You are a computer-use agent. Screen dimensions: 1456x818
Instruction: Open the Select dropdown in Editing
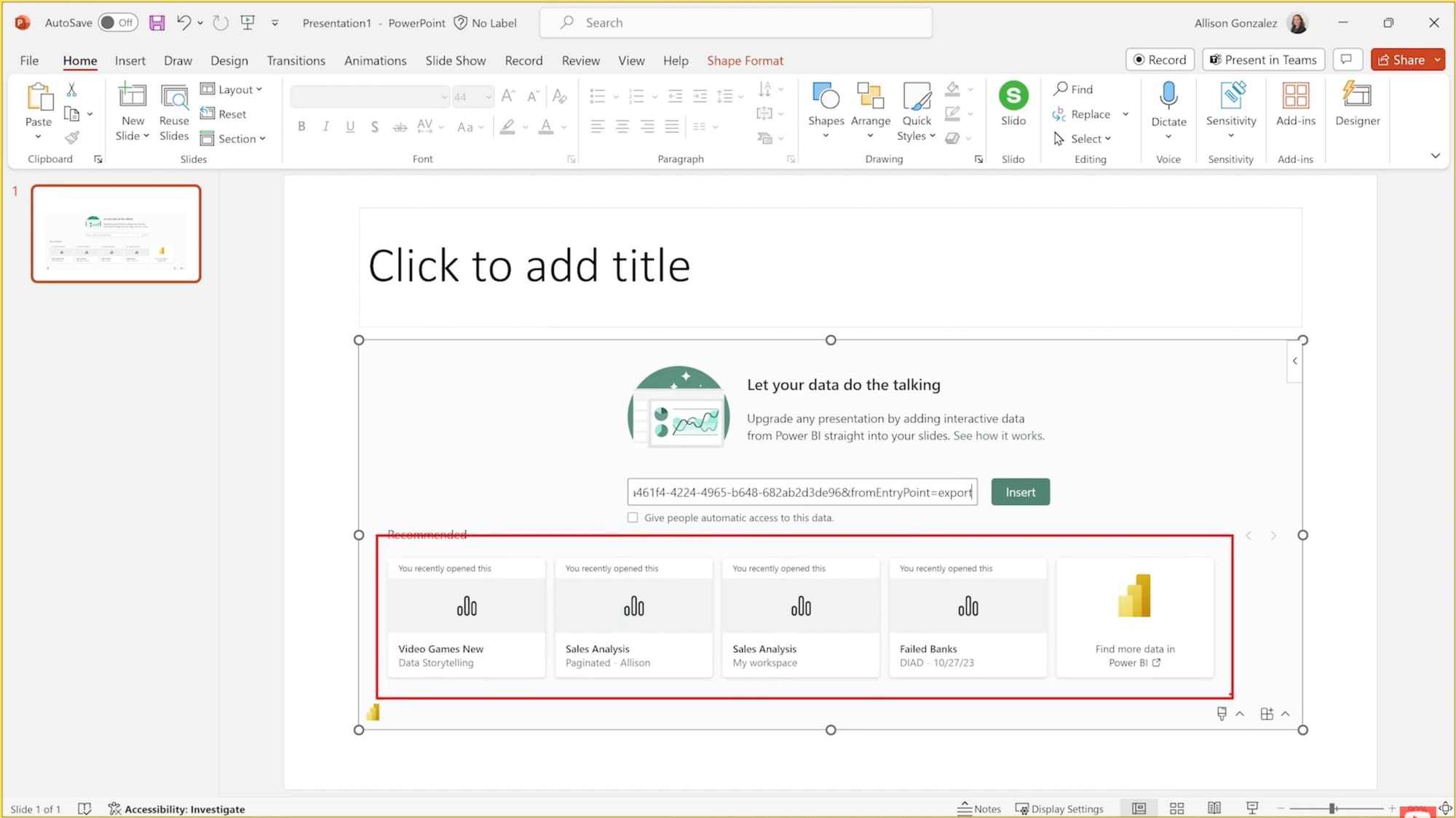(1083, 138)
